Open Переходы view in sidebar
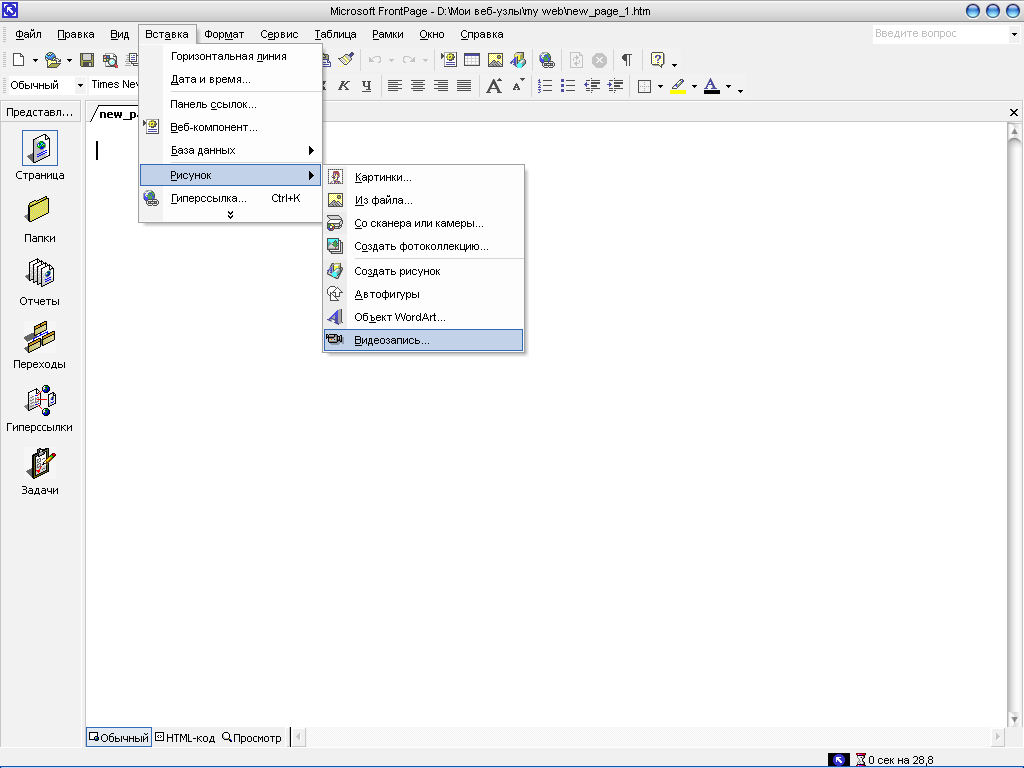The width and height of the screenshot is (1024, 768). (x=40, y=345)
